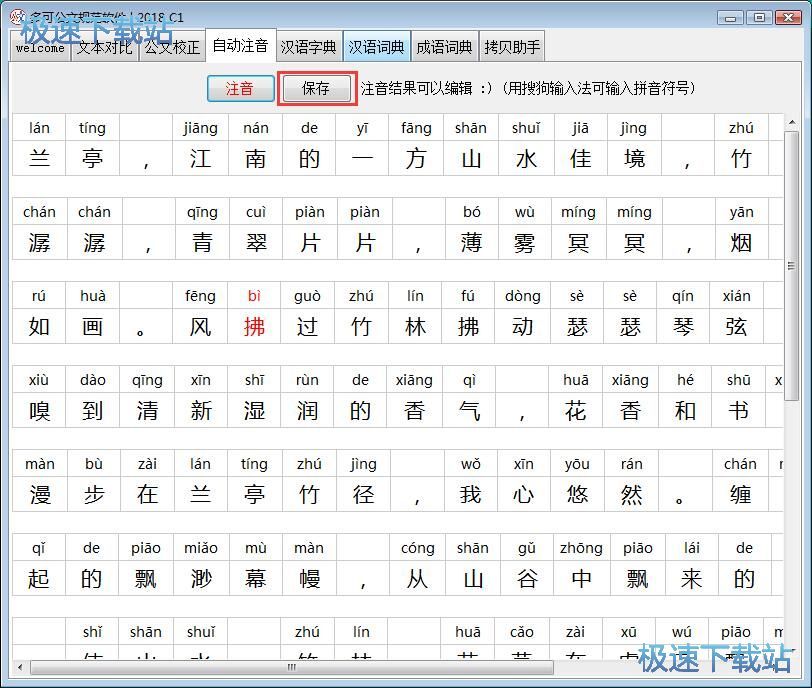Click the 注音 button
Viewport: 812px width, 688px height.
[x=240, y=88]
